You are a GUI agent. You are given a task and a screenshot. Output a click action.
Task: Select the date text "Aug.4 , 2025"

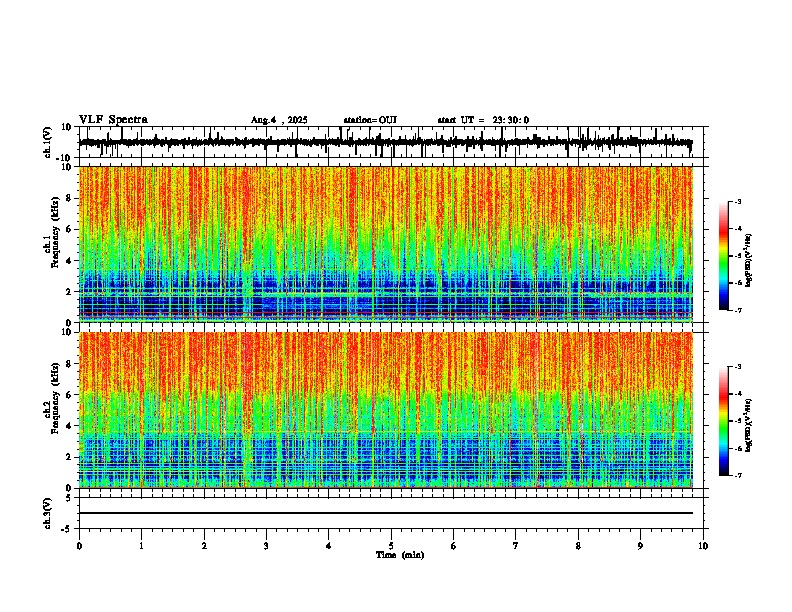[x=279, y=120]
